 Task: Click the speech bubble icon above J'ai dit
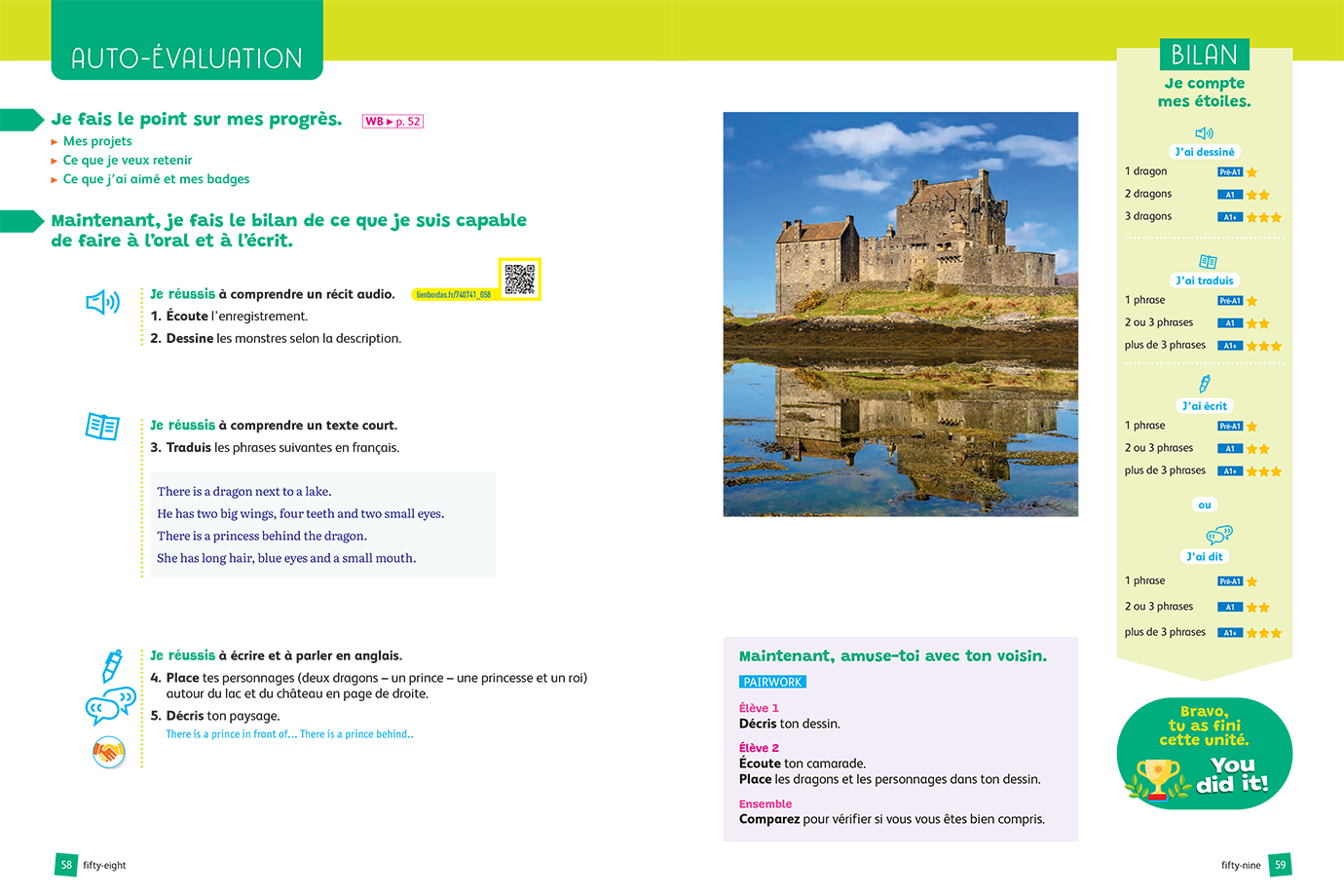pos(1219,535)
